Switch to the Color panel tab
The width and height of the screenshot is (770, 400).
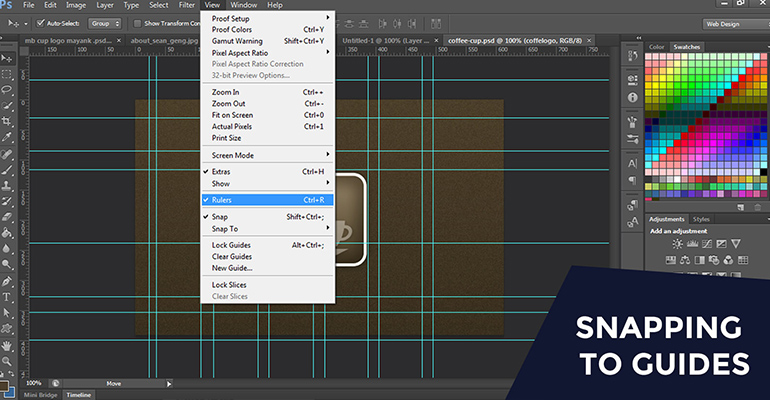657,47
